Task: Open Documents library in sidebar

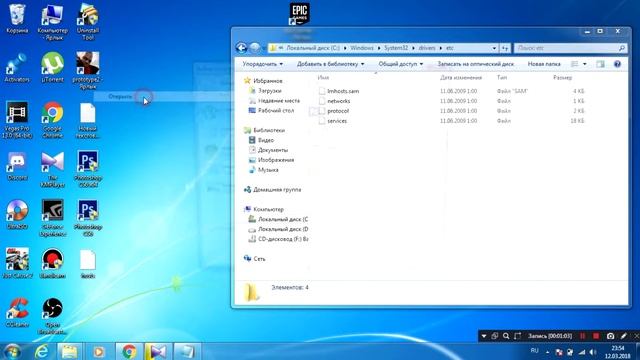Action: (x=273, y=150)
